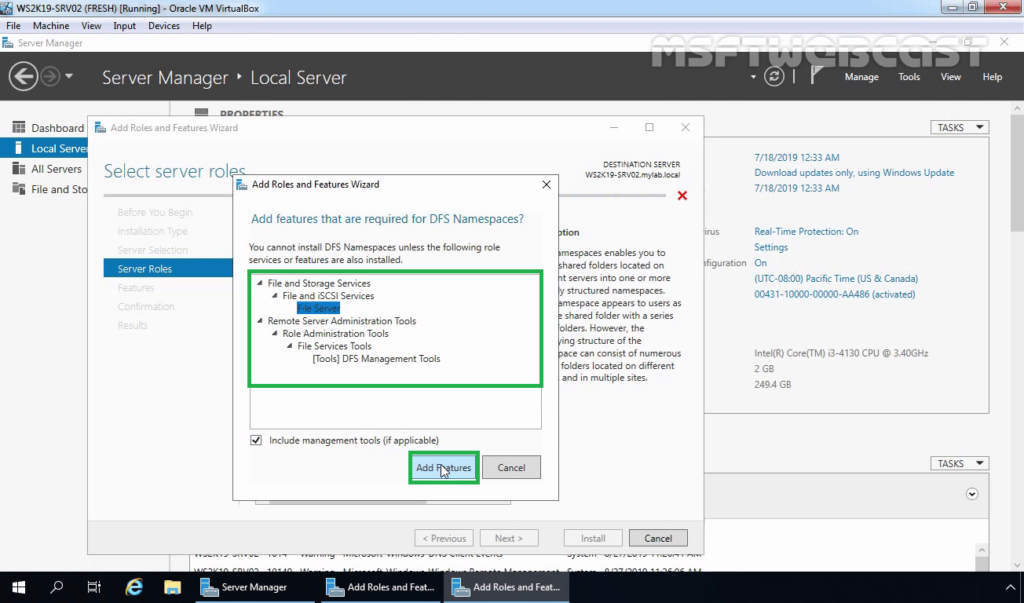Close the Add features dialog with X

pyautogui.click(x=547, y=185)
